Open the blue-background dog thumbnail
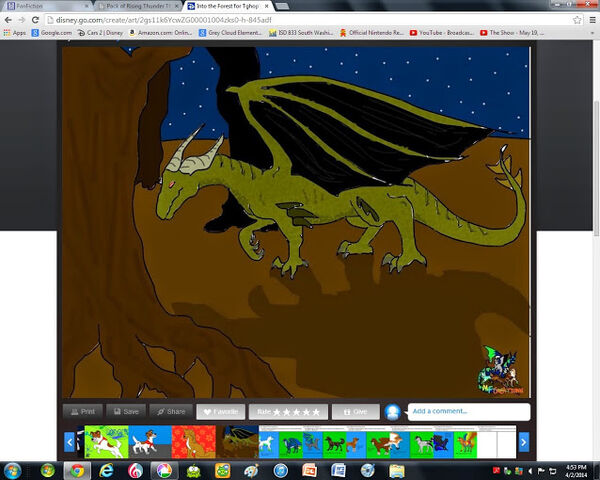 (x=150, y=442)
